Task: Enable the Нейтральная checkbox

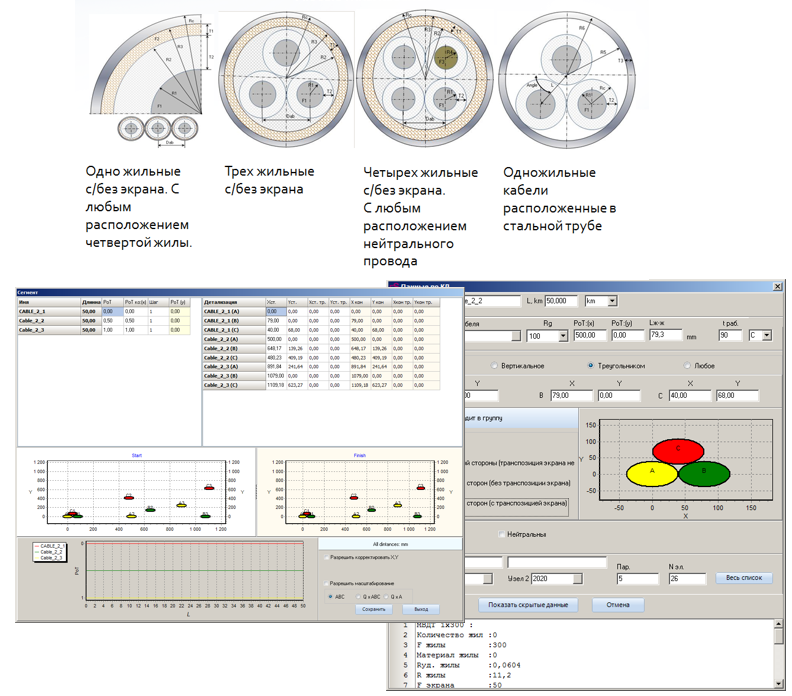Action: click(x=500, y=535)
